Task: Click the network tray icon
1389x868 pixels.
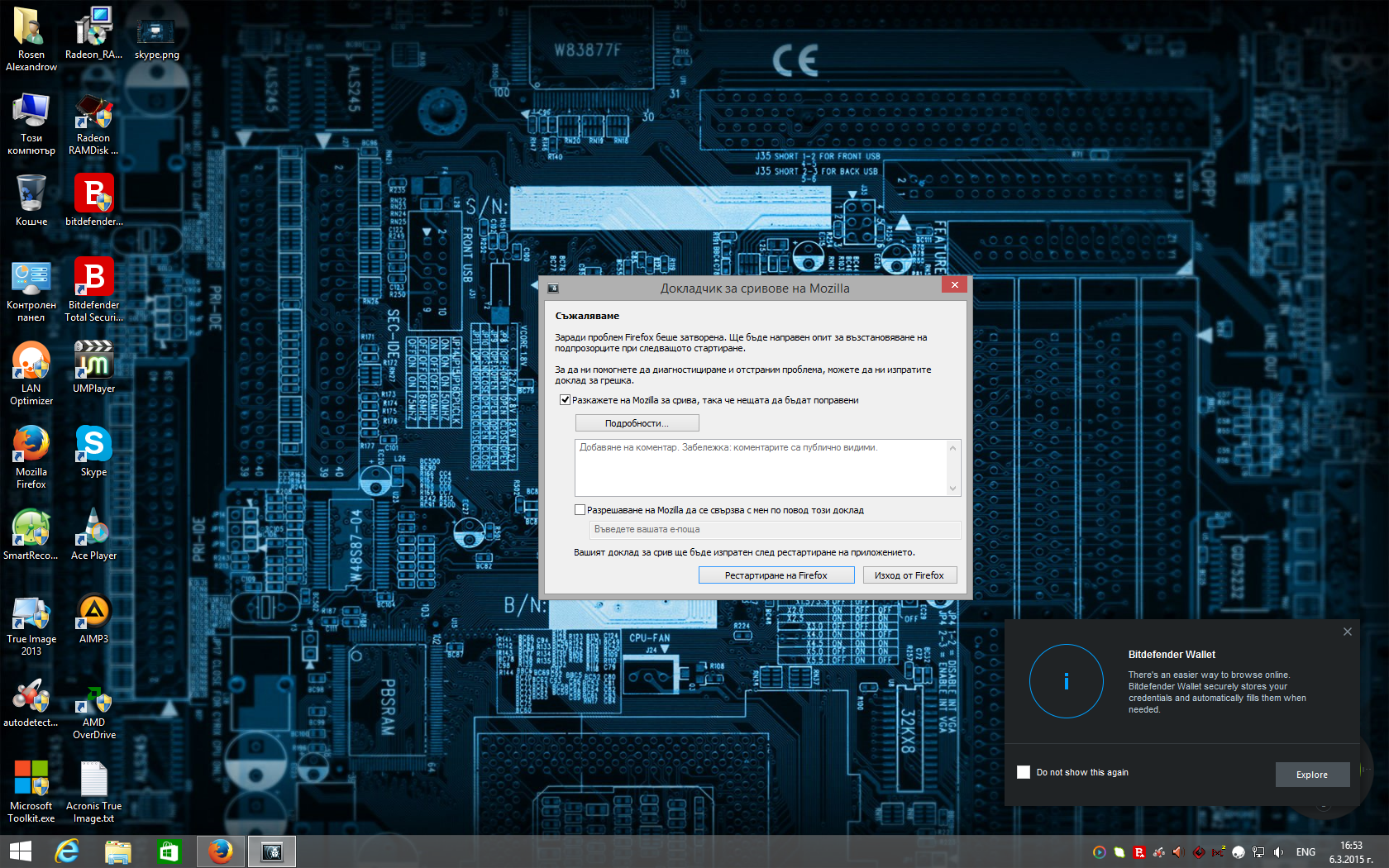Action: (1258, 852)
